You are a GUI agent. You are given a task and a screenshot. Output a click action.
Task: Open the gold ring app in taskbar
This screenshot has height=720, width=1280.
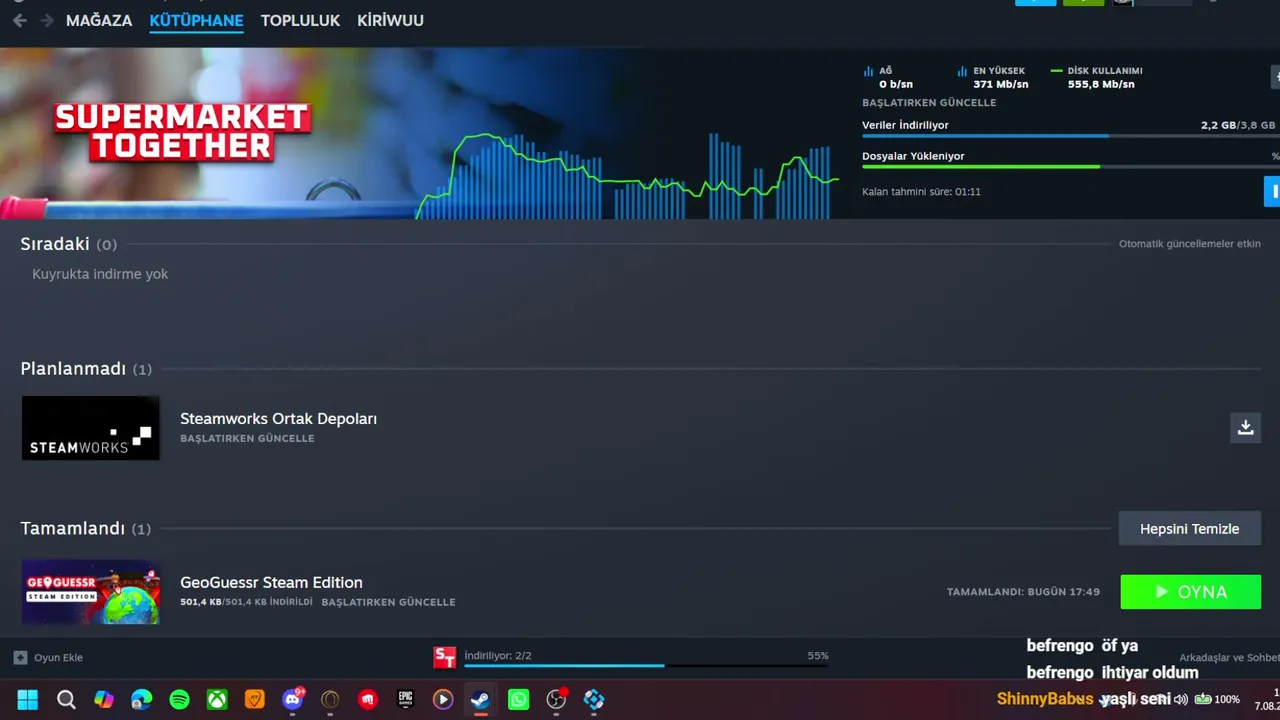[330, 700]
